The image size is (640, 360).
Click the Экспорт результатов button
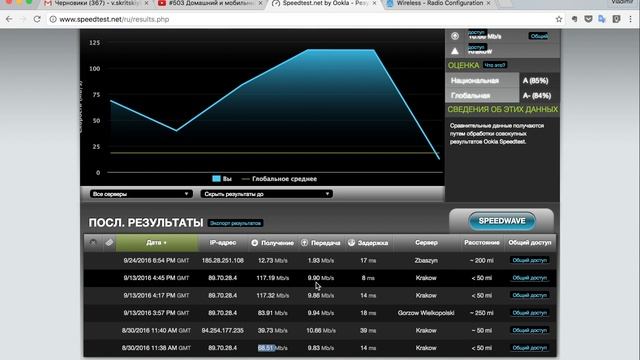tap(236, 223)
